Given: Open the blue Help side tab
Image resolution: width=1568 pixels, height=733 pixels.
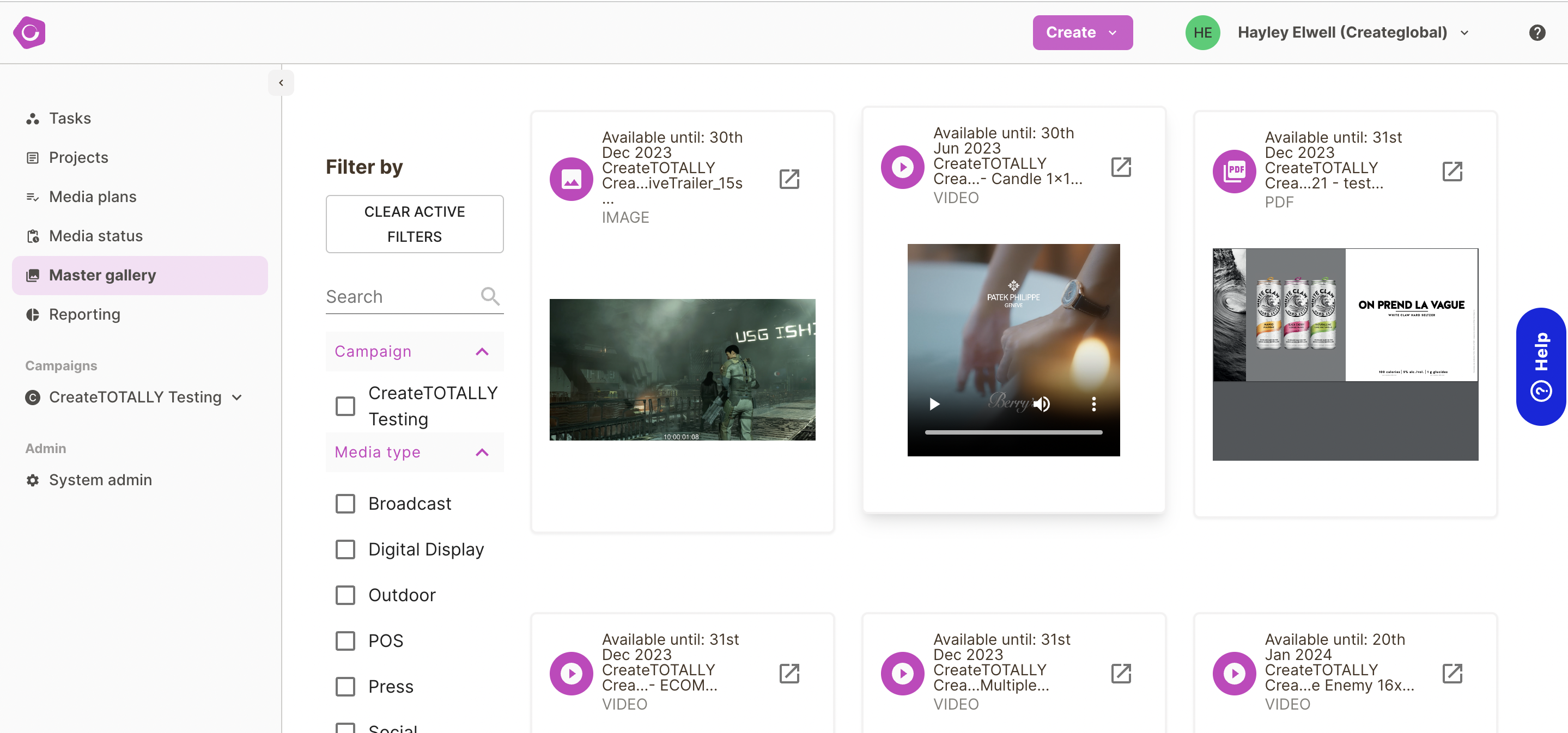Looking at the screenshot, I should [x=1540, y=367].
